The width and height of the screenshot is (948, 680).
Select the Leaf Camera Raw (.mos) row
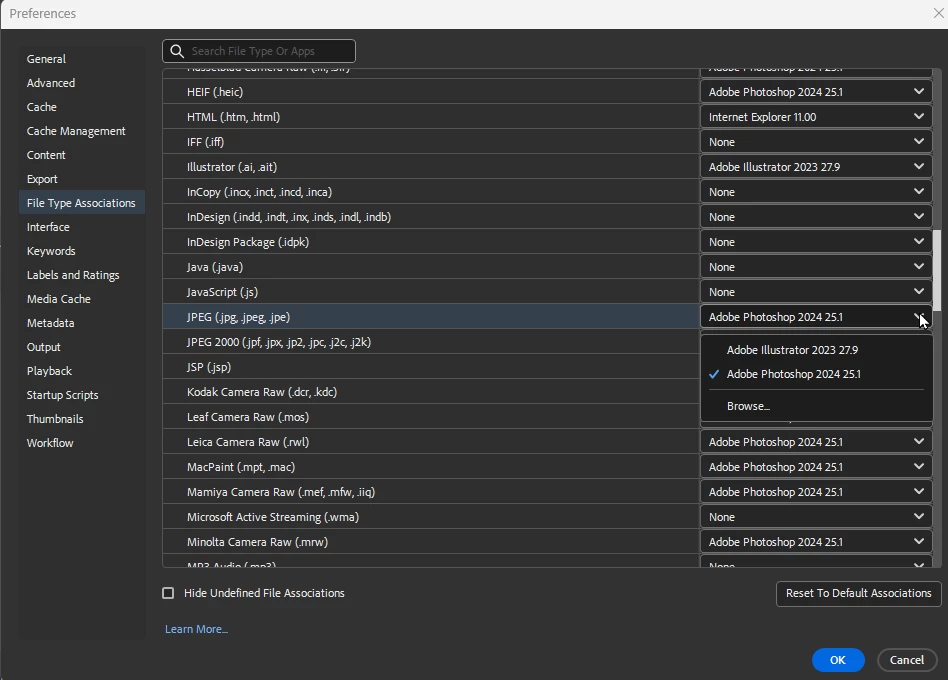[x=430, y=417]
